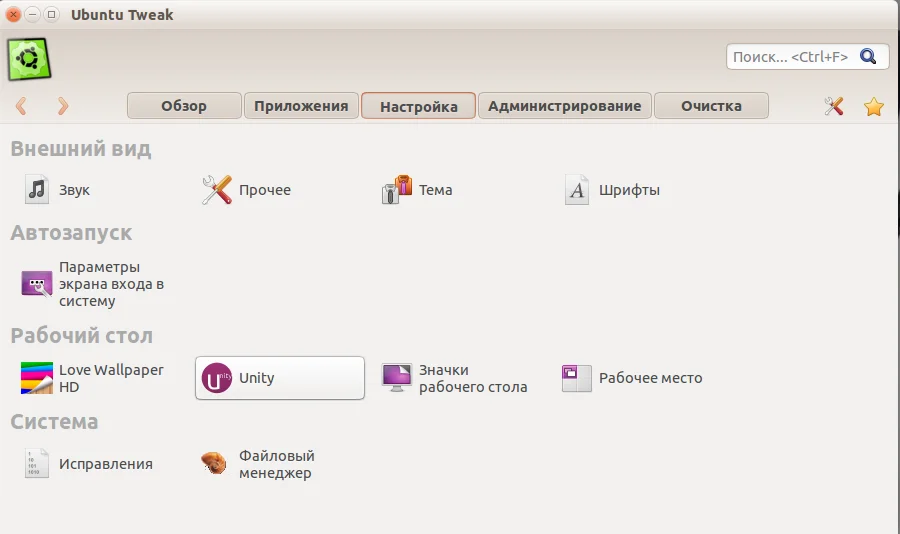900x534 pixels.
Task: Open Рабочее место workspace icon
Action: coord(577,378)
